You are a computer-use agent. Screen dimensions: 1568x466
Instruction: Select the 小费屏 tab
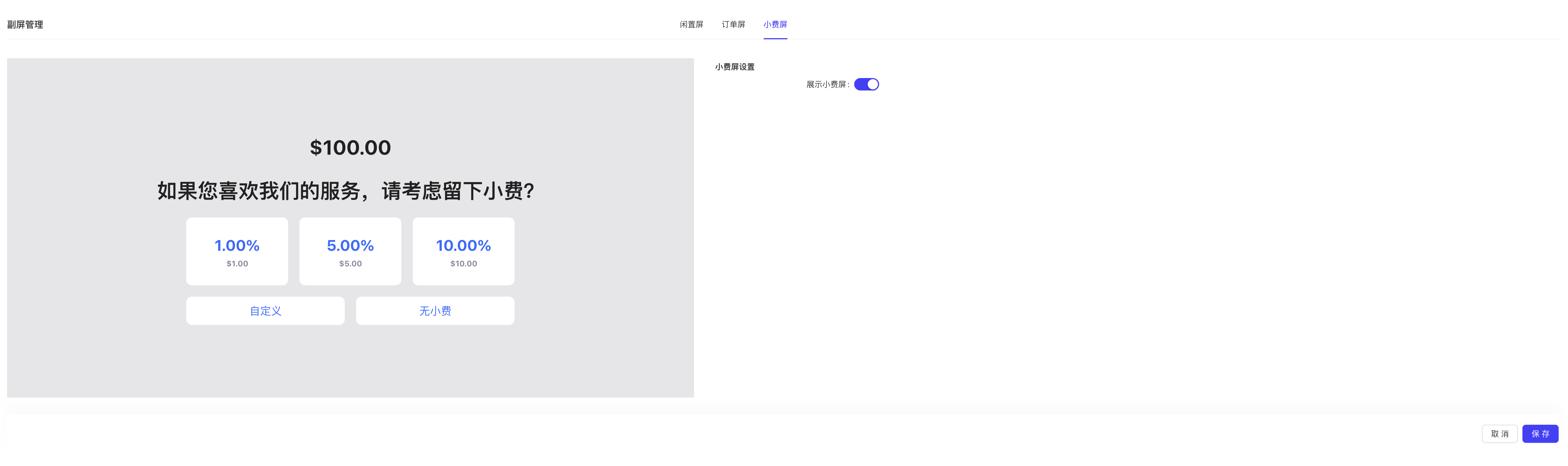tap(775, 24)
